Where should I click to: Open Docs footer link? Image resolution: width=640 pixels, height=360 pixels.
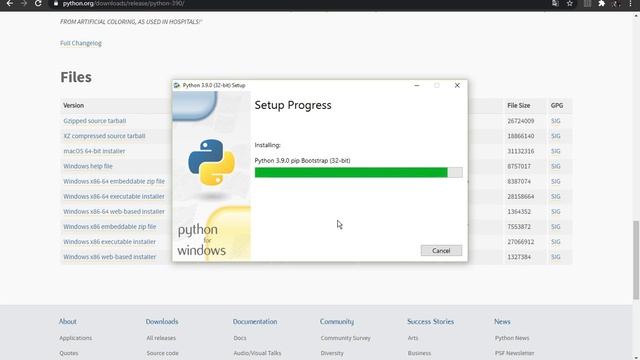click(x=240, y=338)
